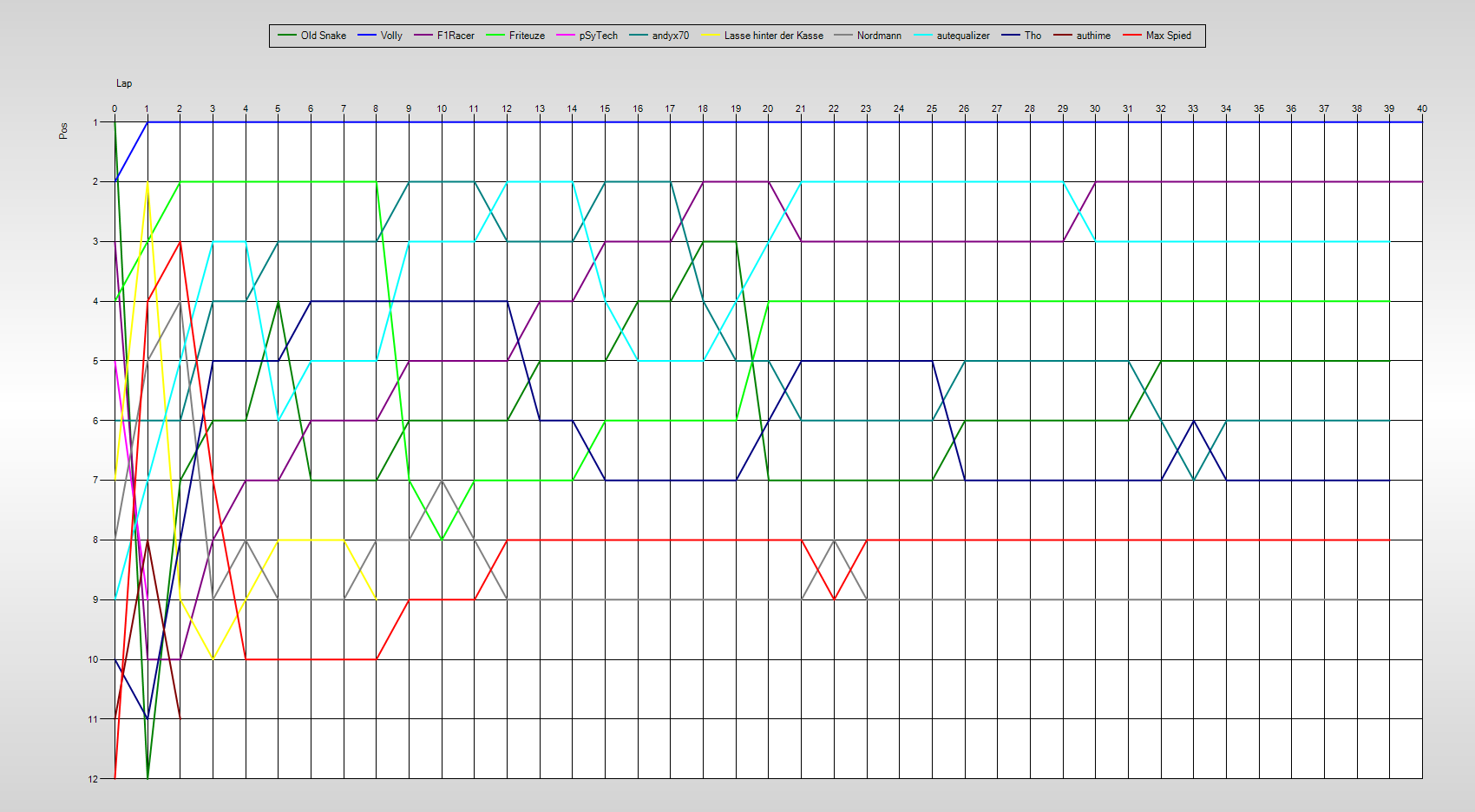Click lap 20 on the top axis

[x=768, y=108]
